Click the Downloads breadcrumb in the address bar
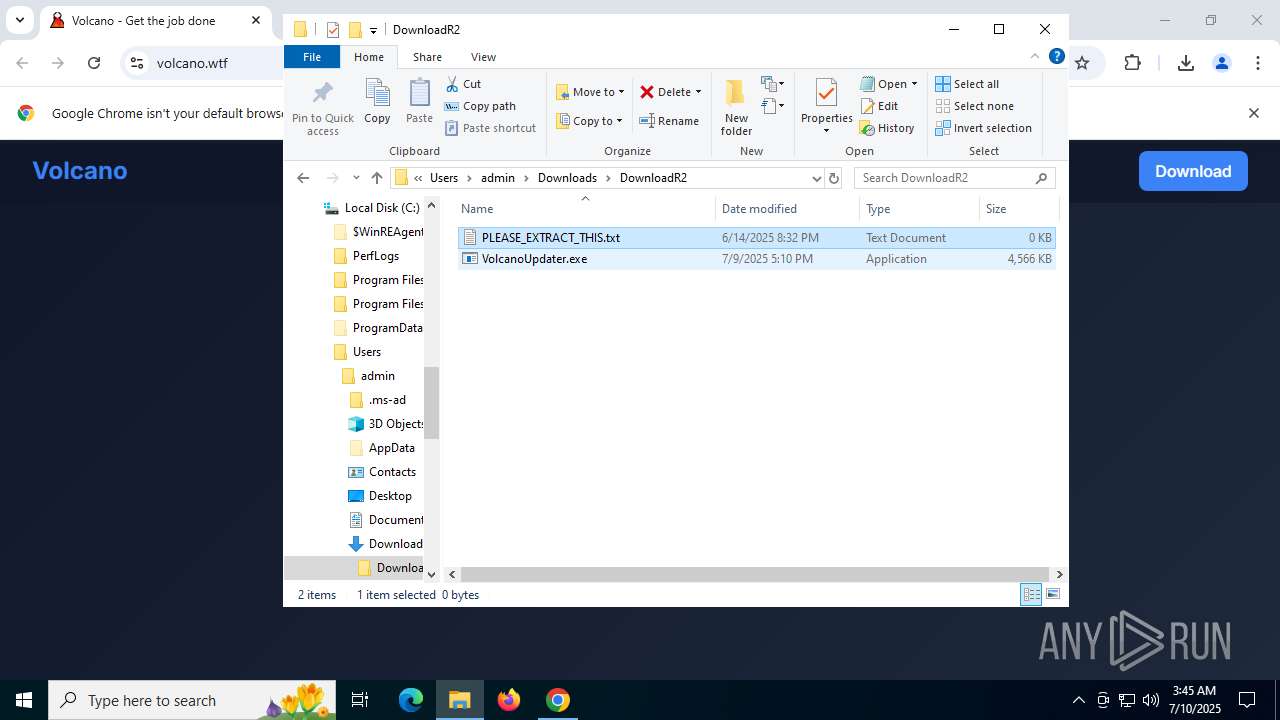 567,178
